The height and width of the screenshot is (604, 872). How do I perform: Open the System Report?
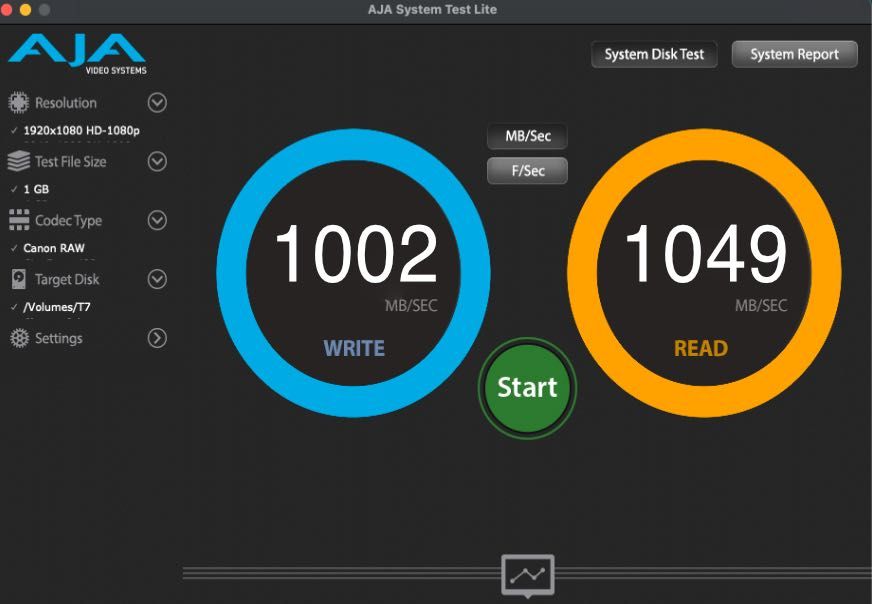(x=795, y=55)
